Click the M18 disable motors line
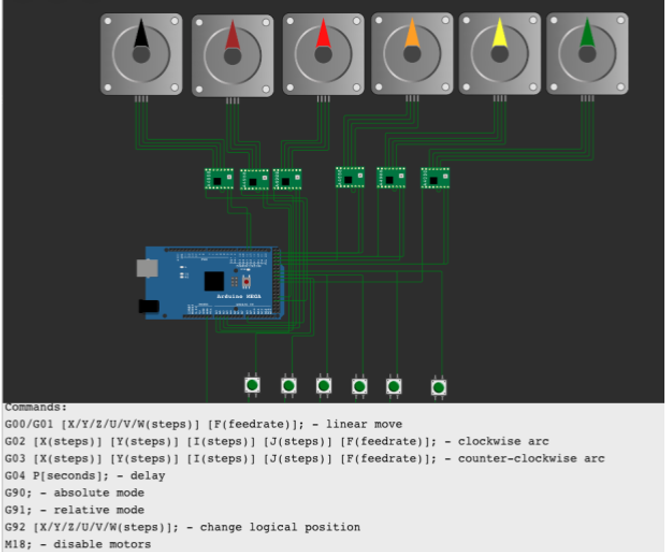 click(x=78, y=544)
